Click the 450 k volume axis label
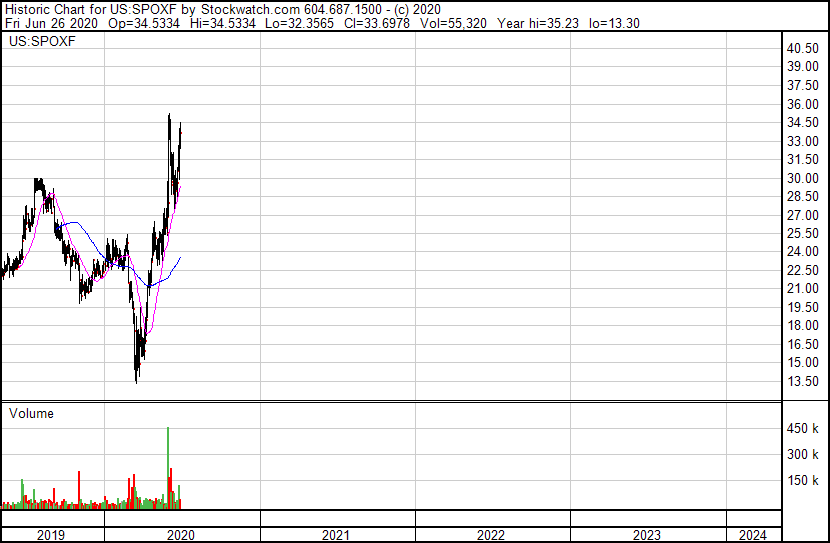The width and height of the screenshot is (830, 543). point(803,428)
